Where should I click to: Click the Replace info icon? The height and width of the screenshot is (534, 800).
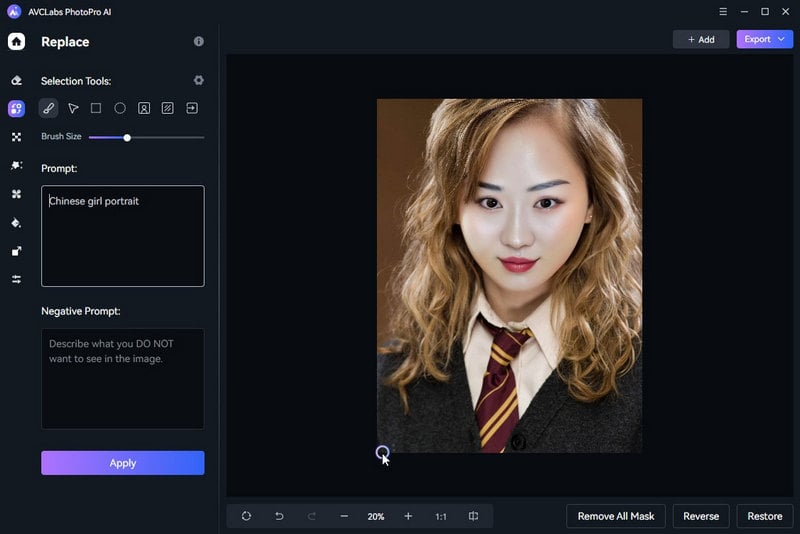click(x=198, y=42)
